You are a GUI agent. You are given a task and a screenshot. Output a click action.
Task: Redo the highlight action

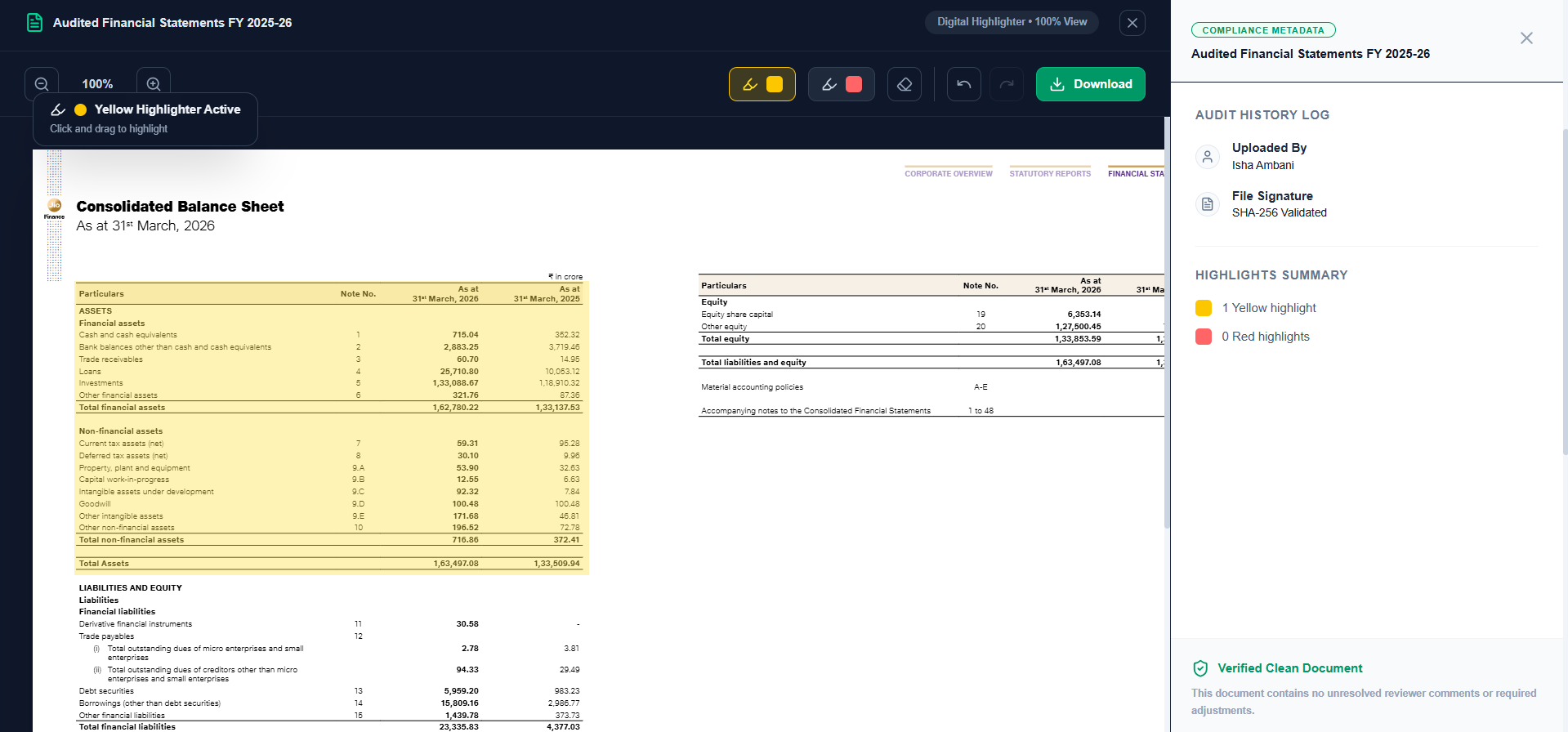point(1007,84)
